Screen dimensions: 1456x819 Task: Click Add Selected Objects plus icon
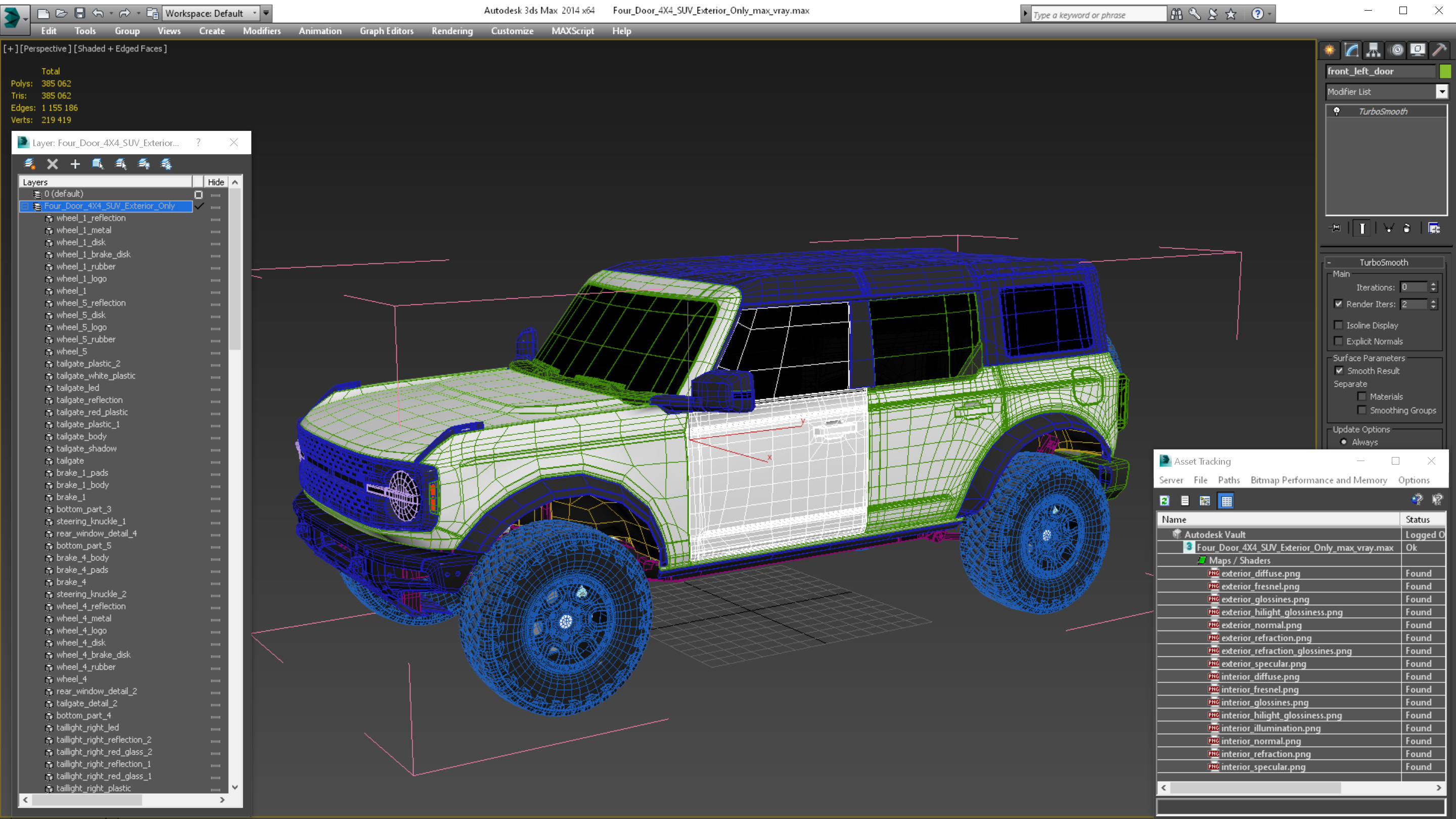[75, 164]
